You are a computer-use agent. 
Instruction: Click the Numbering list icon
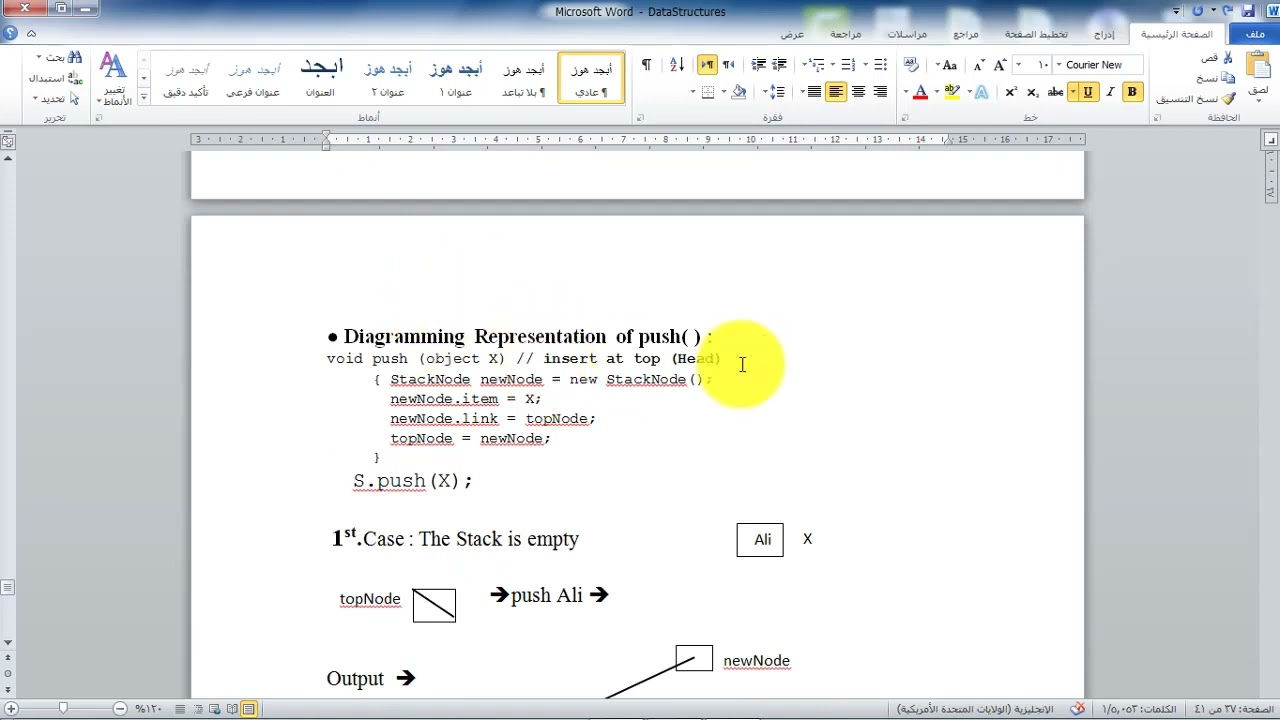[x=848, y=65]
